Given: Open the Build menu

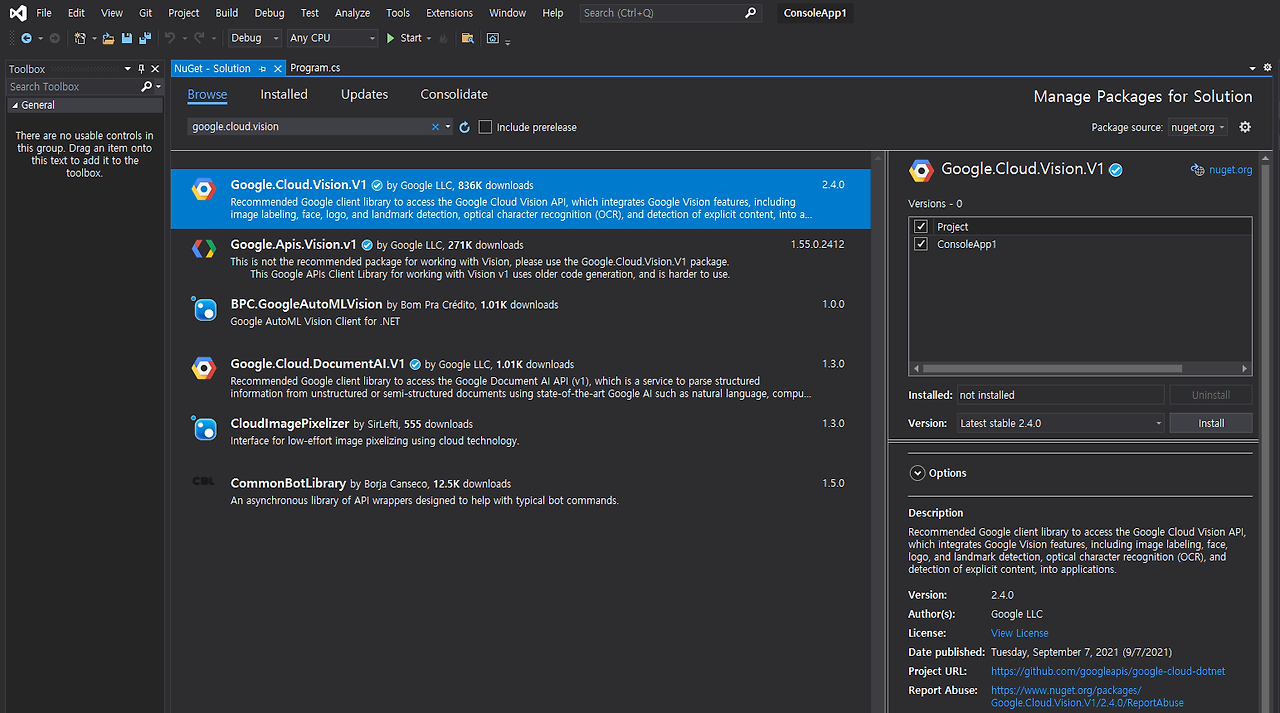Looking at the screenshot, I should [x=227, y=13].
